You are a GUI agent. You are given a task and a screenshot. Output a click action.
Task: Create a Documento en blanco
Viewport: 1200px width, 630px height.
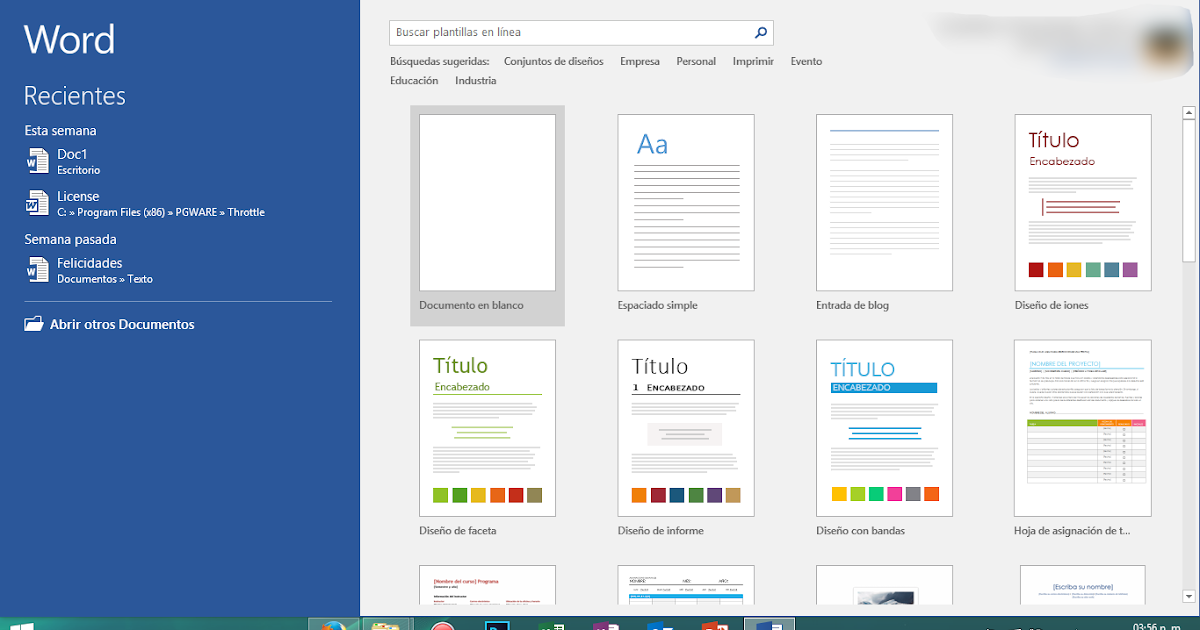click(x=487, y=215)
